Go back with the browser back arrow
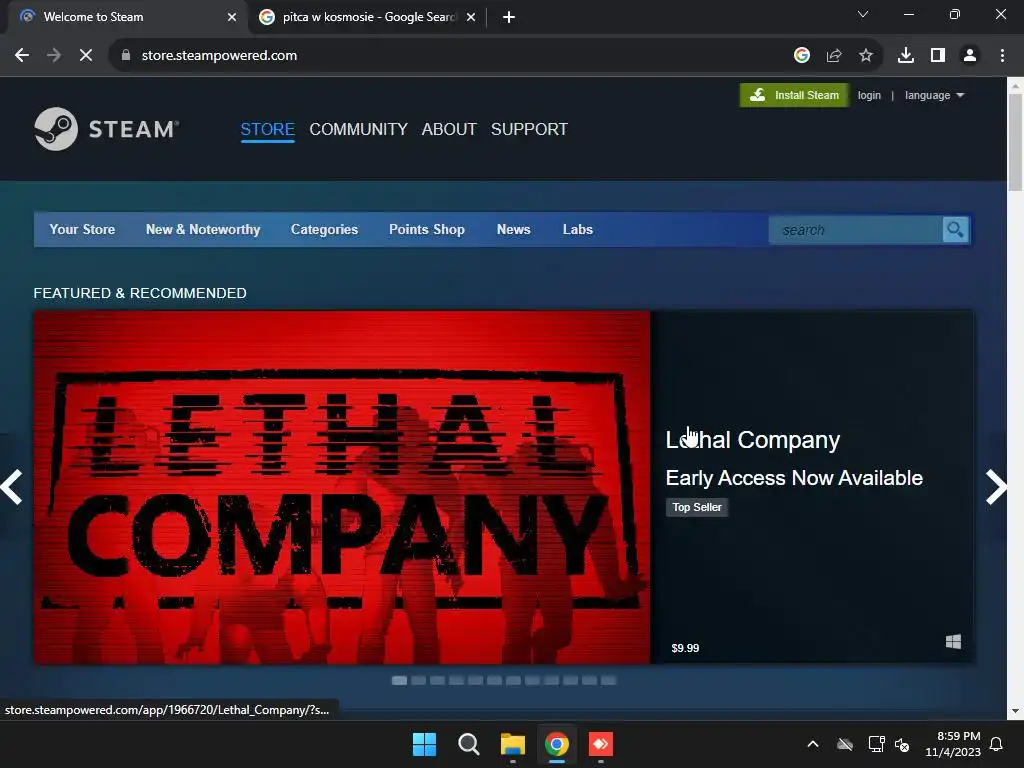The width and height of the screenshot is (1024, 768). click(x=22, y=56)
